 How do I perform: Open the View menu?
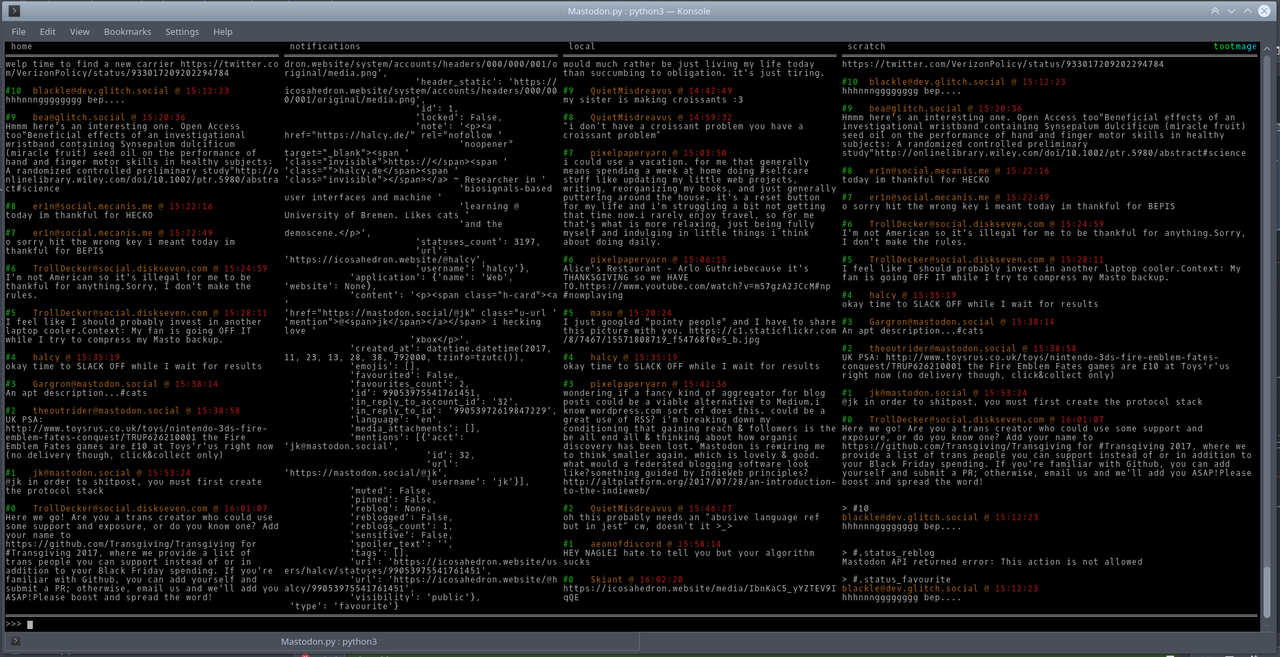tap(79, 32)
